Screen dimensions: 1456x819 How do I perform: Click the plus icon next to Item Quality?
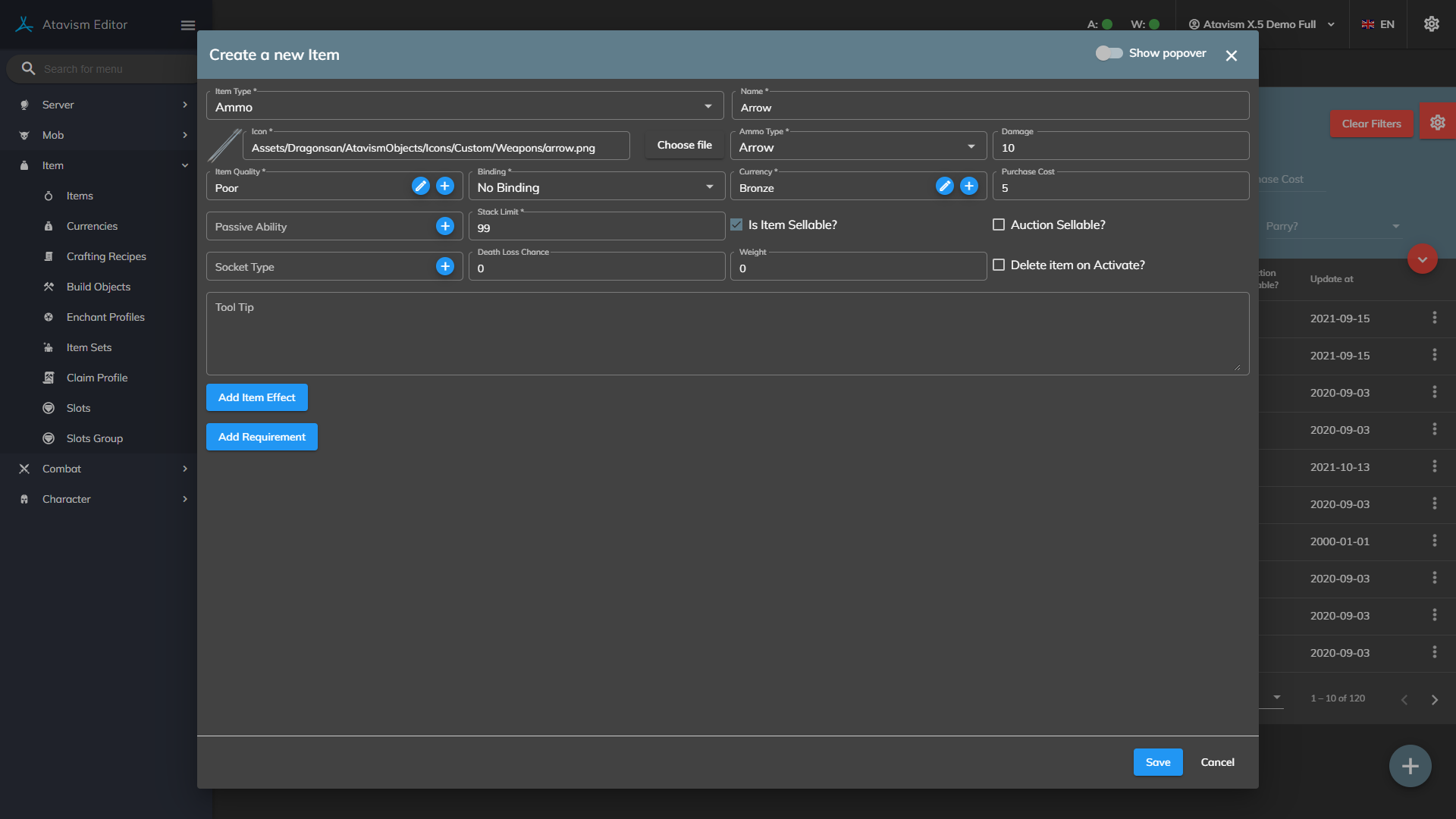445,186
